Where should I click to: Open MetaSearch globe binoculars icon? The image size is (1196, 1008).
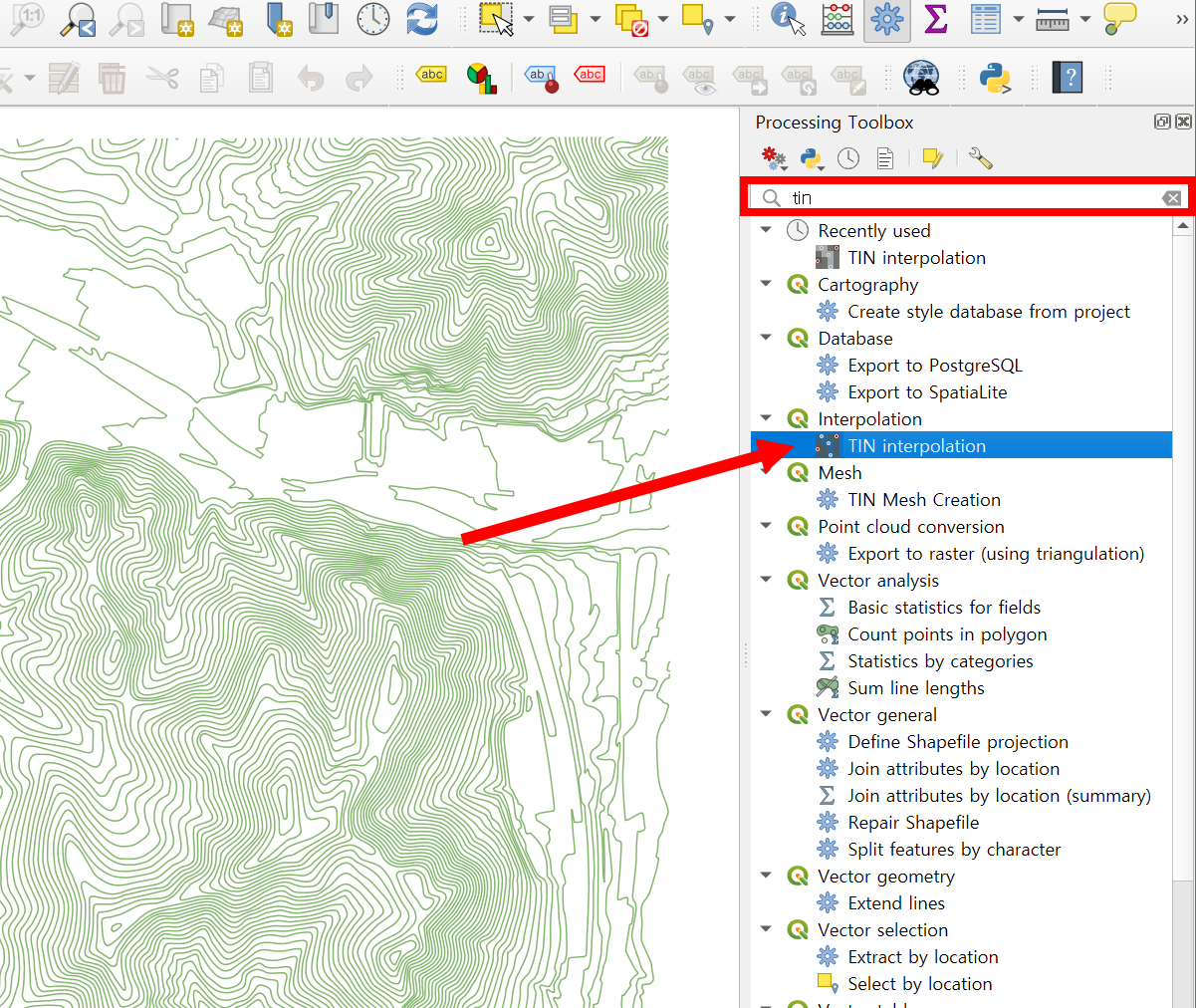pos(921,78)
